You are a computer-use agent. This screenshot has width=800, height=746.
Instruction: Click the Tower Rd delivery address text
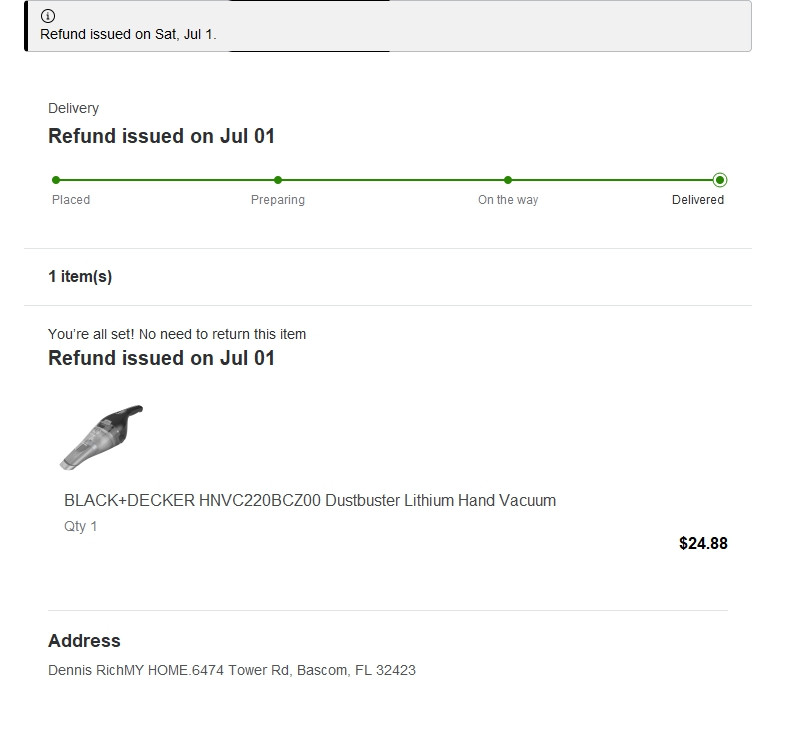232,670
